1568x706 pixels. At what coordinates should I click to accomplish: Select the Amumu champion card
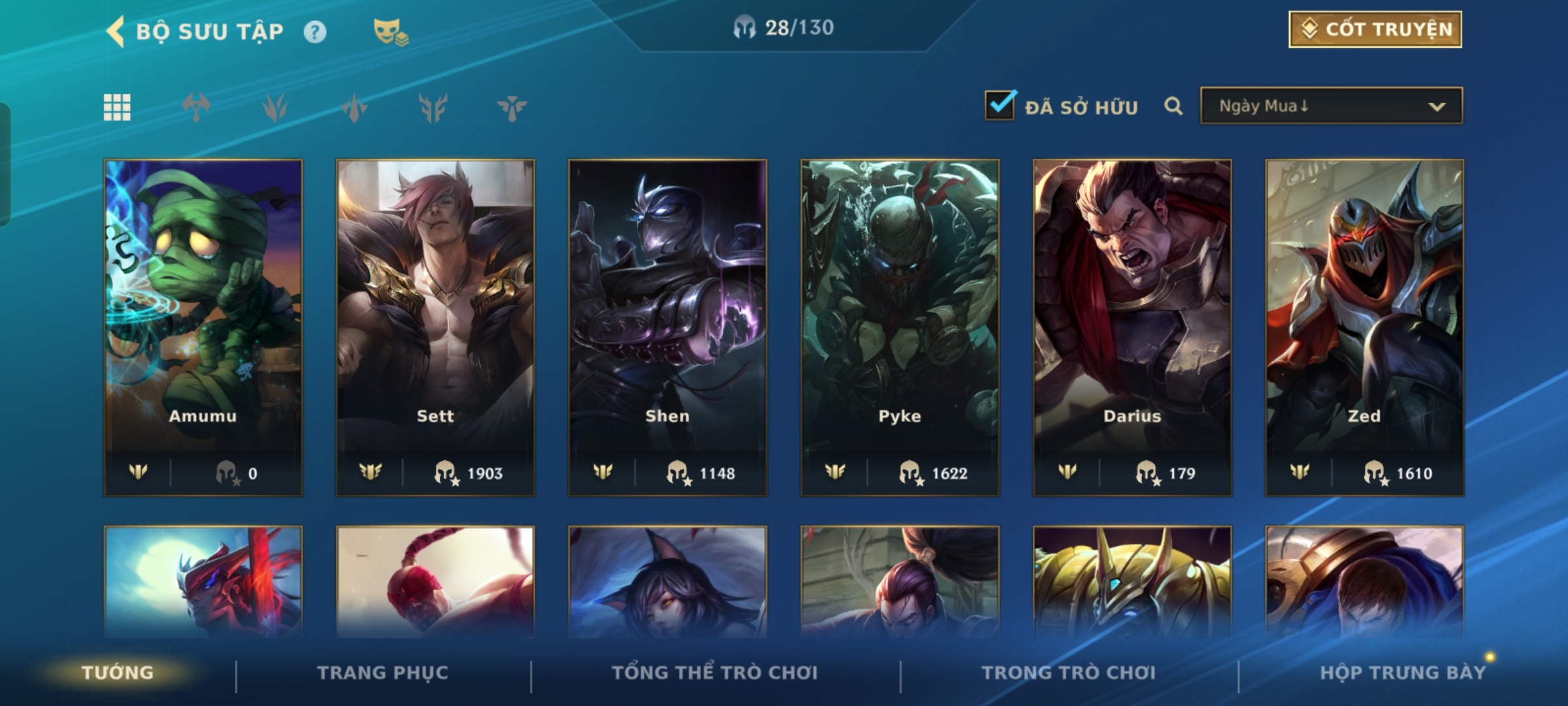point(203,328)
